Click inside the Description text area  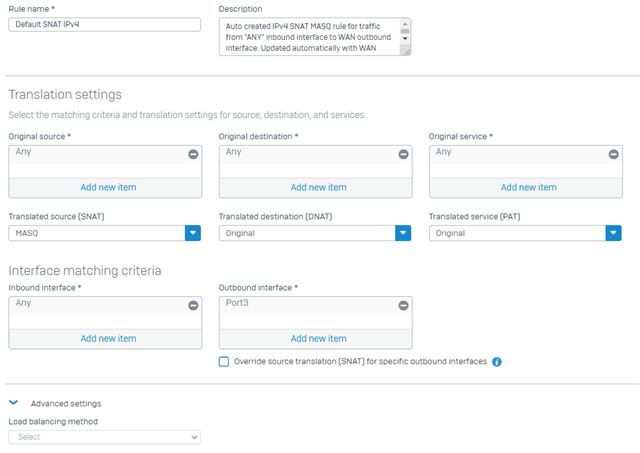(x=310, y=37)
